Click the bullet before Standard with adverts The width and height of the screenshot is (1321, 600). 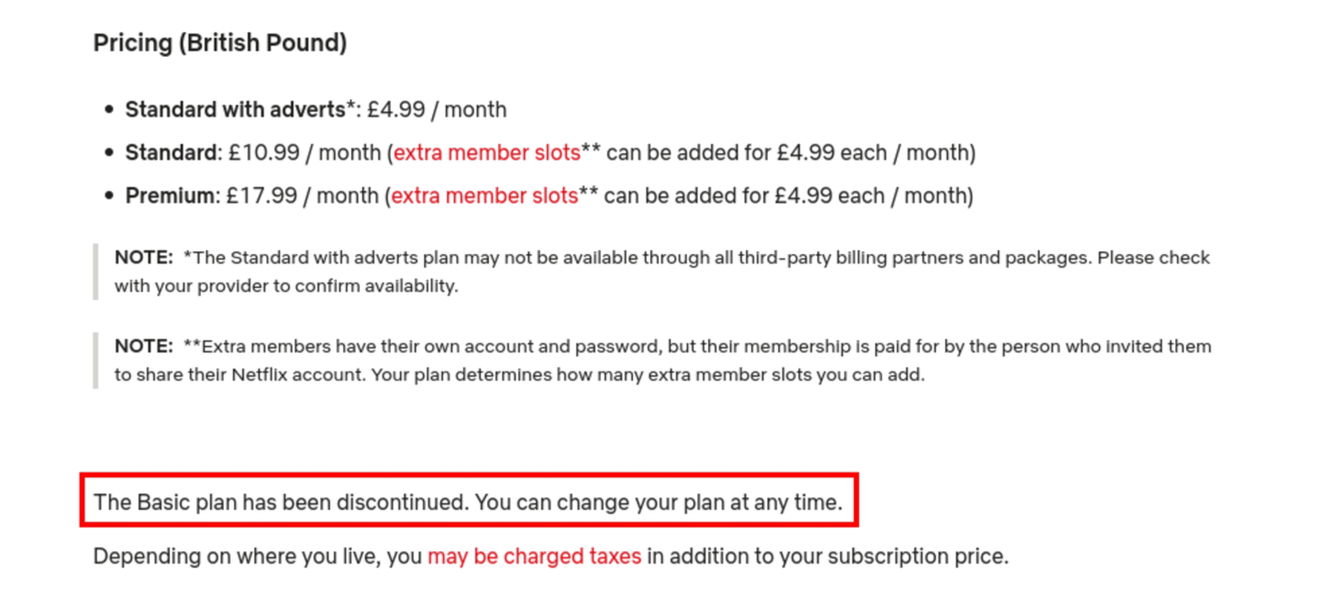(x=109, y=110)
